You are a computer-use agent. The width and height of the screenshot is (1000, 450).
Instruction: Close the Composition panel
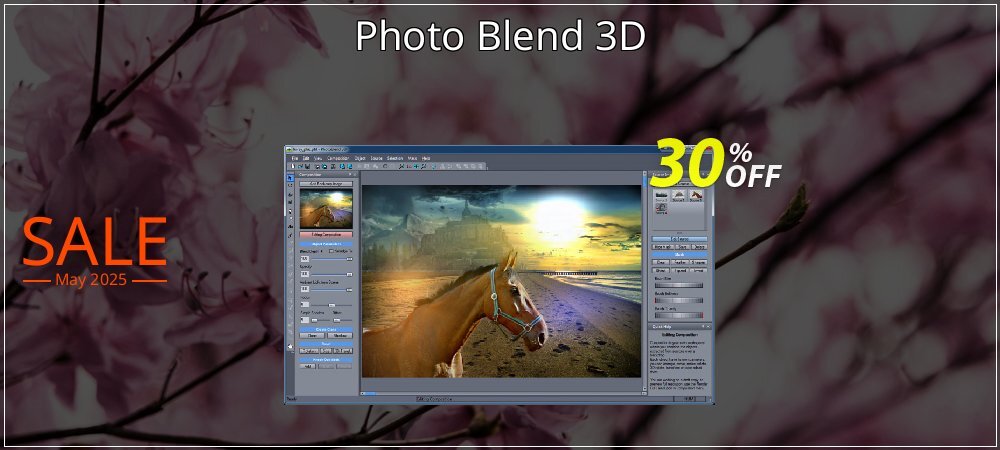[x=355, y=175]
